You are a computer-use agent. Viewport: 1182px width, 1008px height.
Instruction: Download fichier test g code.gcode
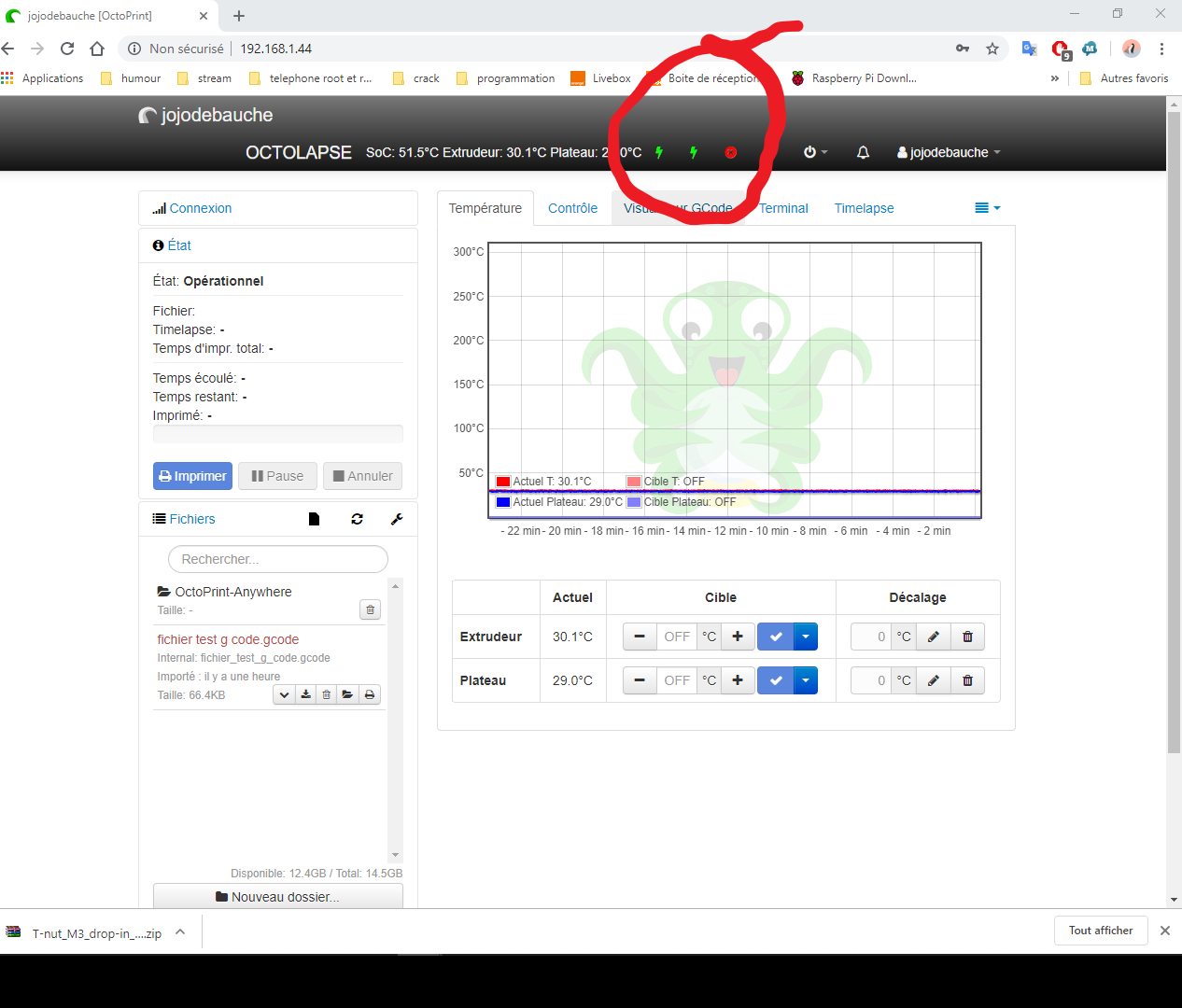(305, 694)
